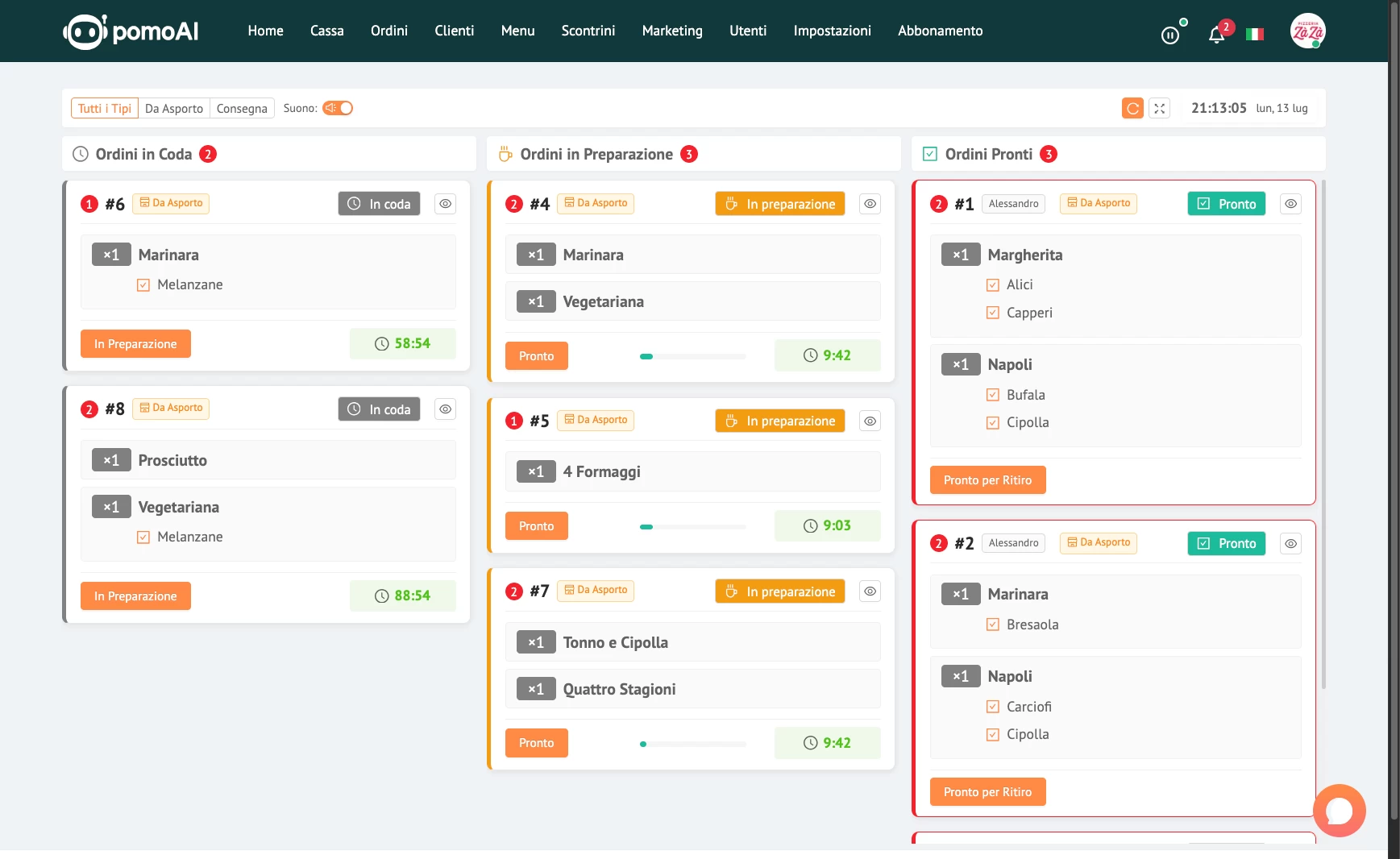1400x859 pixels.
Task: Select the Consegna filter tab
Action: [x=242, y=108]
